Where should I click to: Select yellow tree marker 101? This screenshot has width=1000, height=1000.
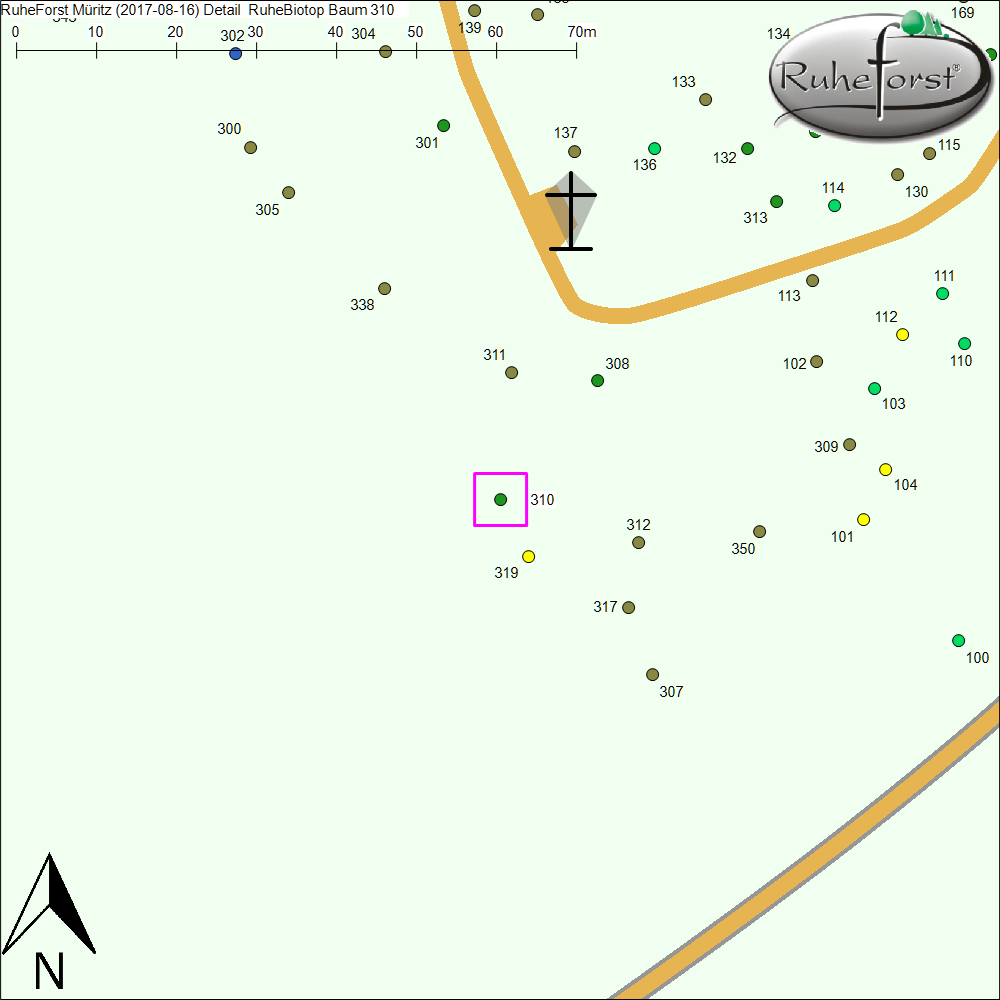click(864, 520)
